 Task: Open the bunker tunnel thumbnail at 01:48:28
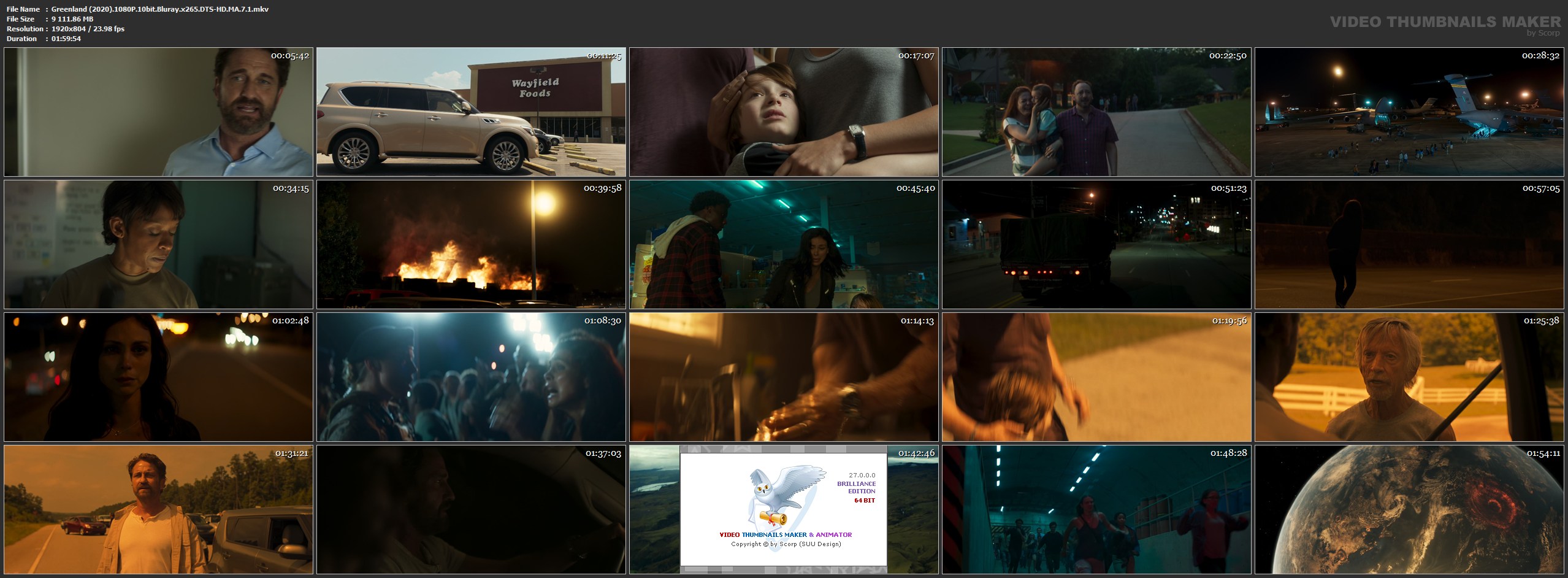[1096, 509]
